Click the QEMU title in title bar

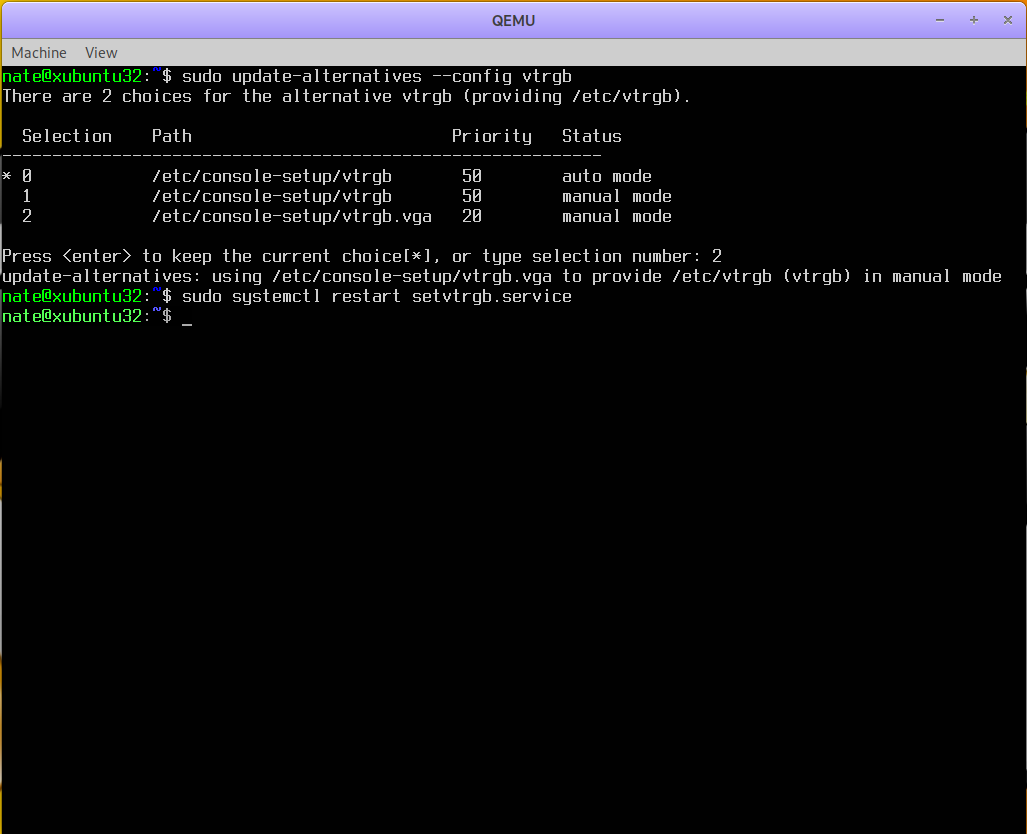coord(513,20)
